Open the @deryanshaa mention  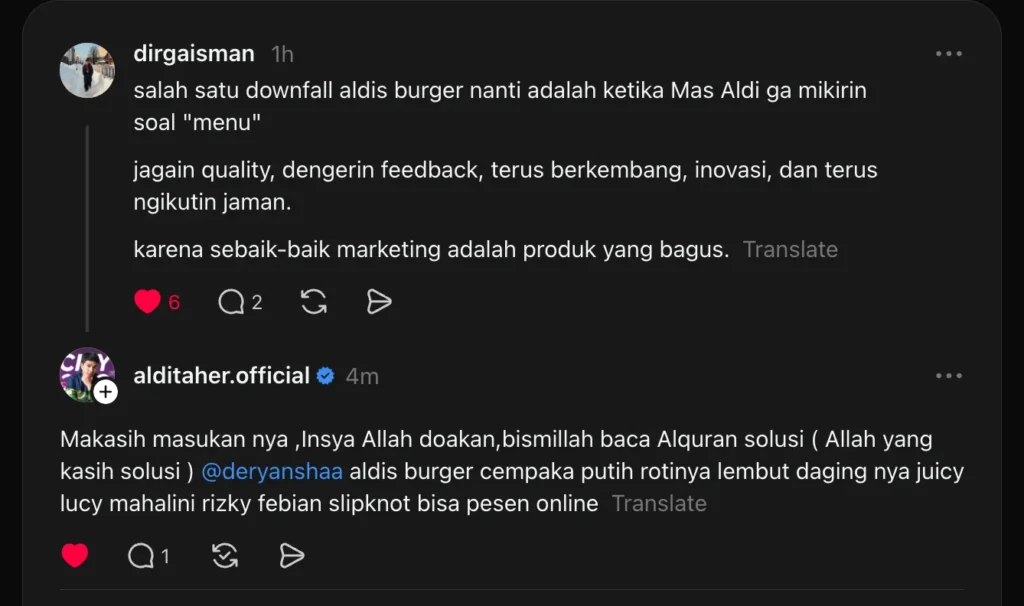point(272,471)
